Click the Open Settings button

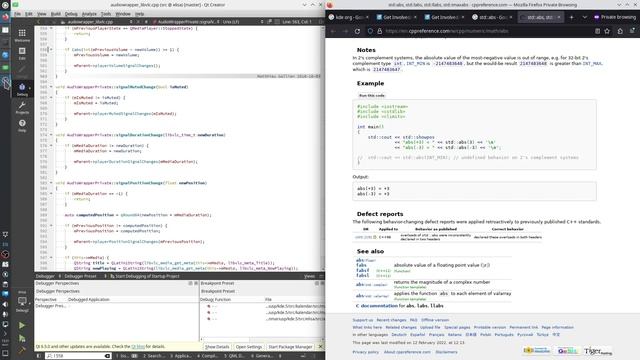pyautogui.click(x=249, y=347)
